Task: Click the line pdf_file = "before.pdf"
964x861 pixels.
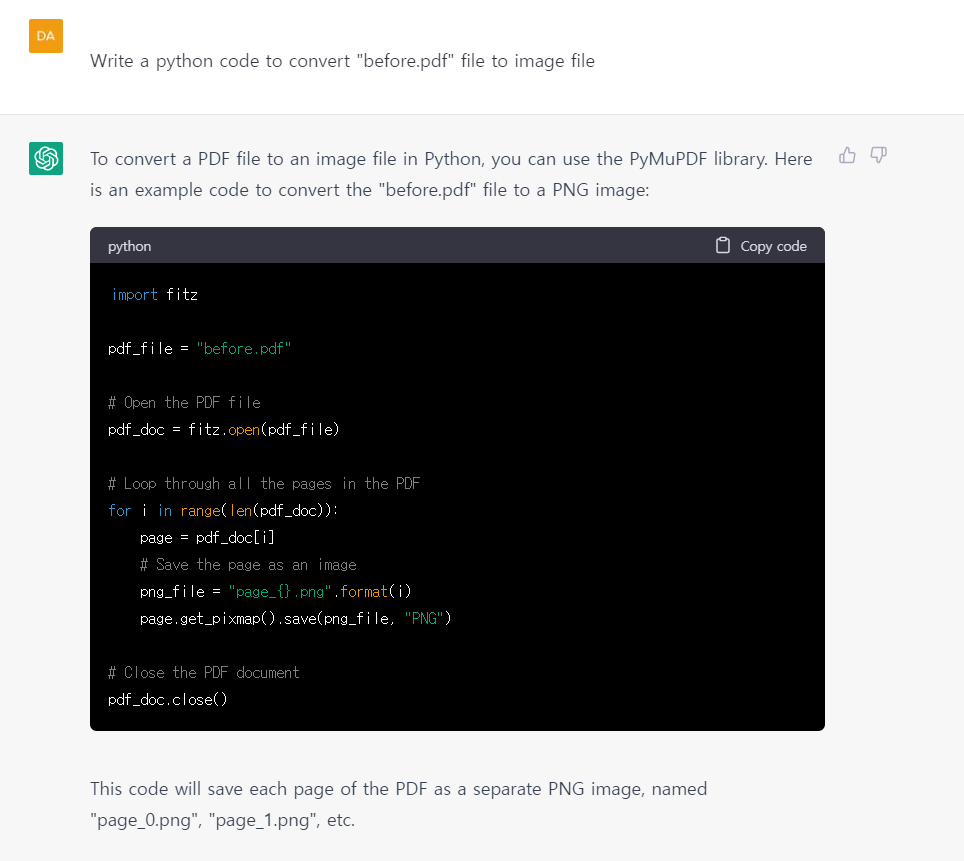Action: tap(199, 349)
